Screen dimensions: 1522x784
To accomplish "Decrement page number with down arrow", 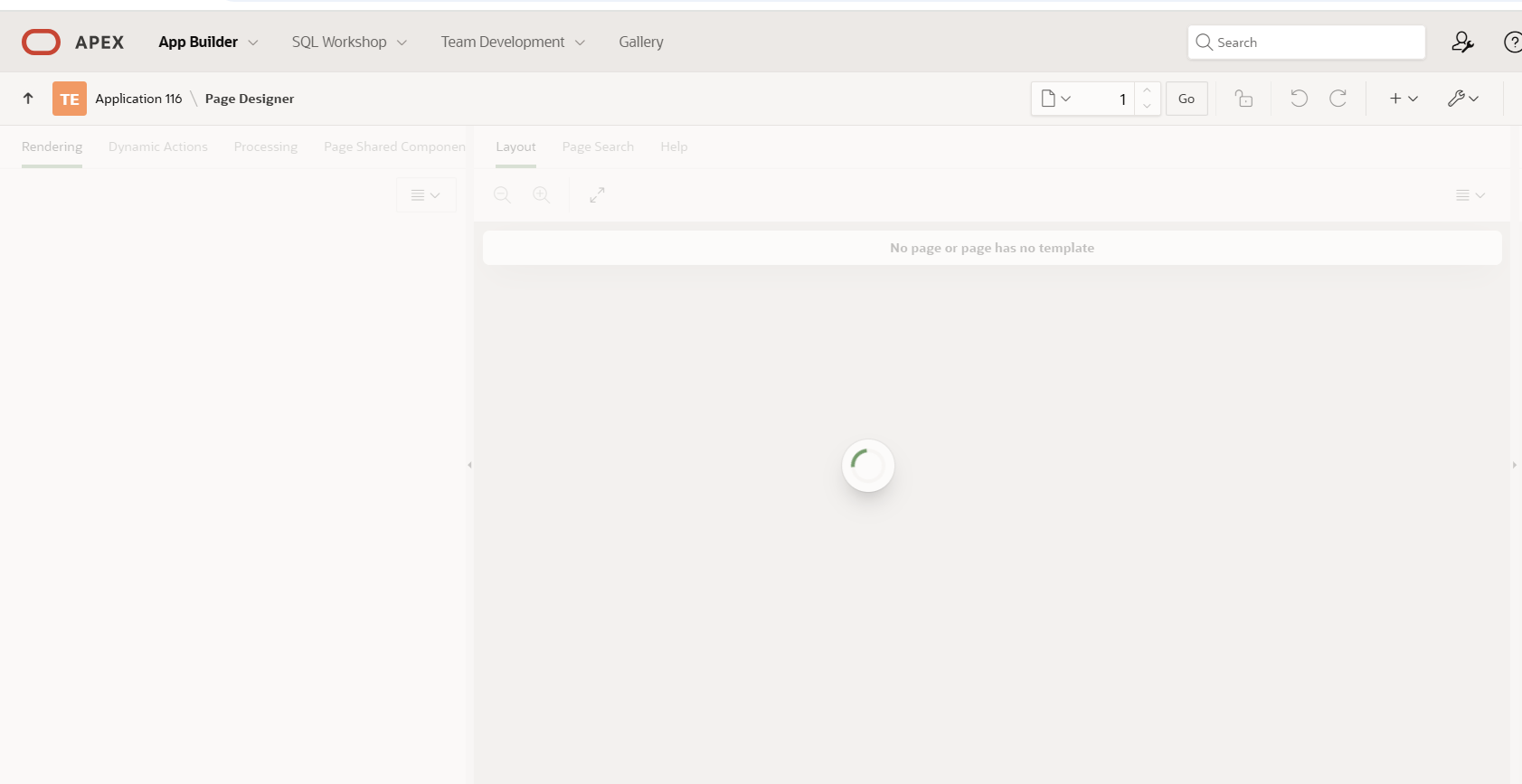I will (1147, 107).
